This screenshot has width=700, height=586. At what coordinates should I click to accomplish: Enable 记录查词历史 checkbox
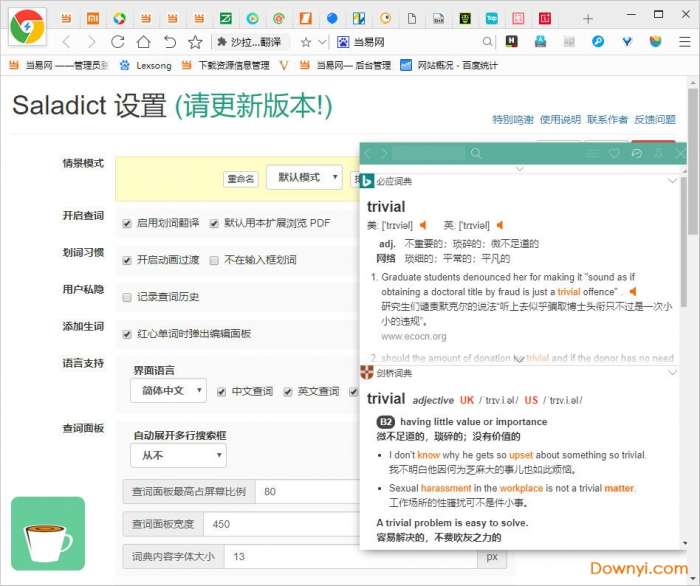(x=127, y=297)
